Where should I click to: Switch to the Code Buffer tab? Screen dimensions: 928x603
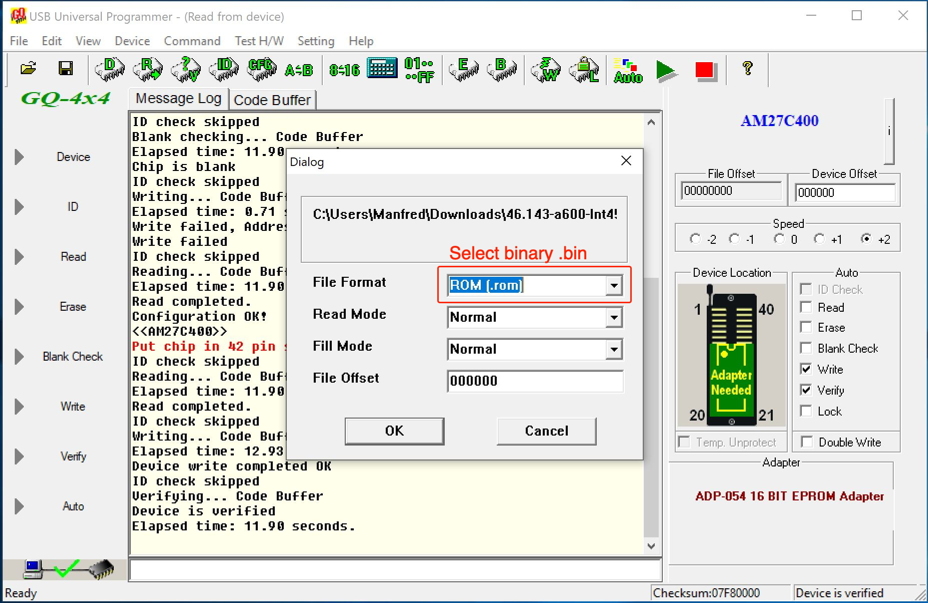(273, 100)
